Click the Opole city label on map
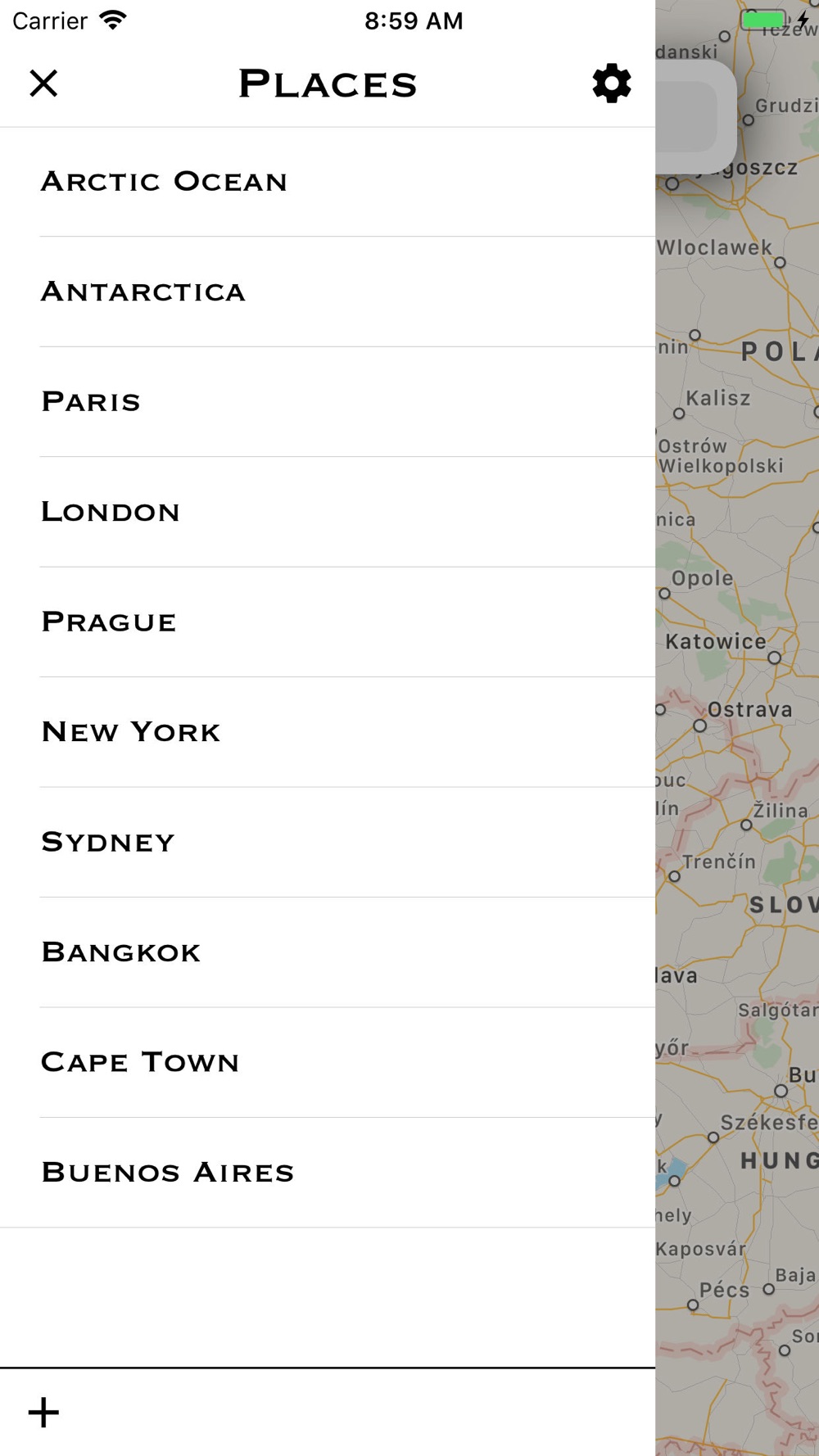Screen dimensions: 819x1456 (702, 578)
